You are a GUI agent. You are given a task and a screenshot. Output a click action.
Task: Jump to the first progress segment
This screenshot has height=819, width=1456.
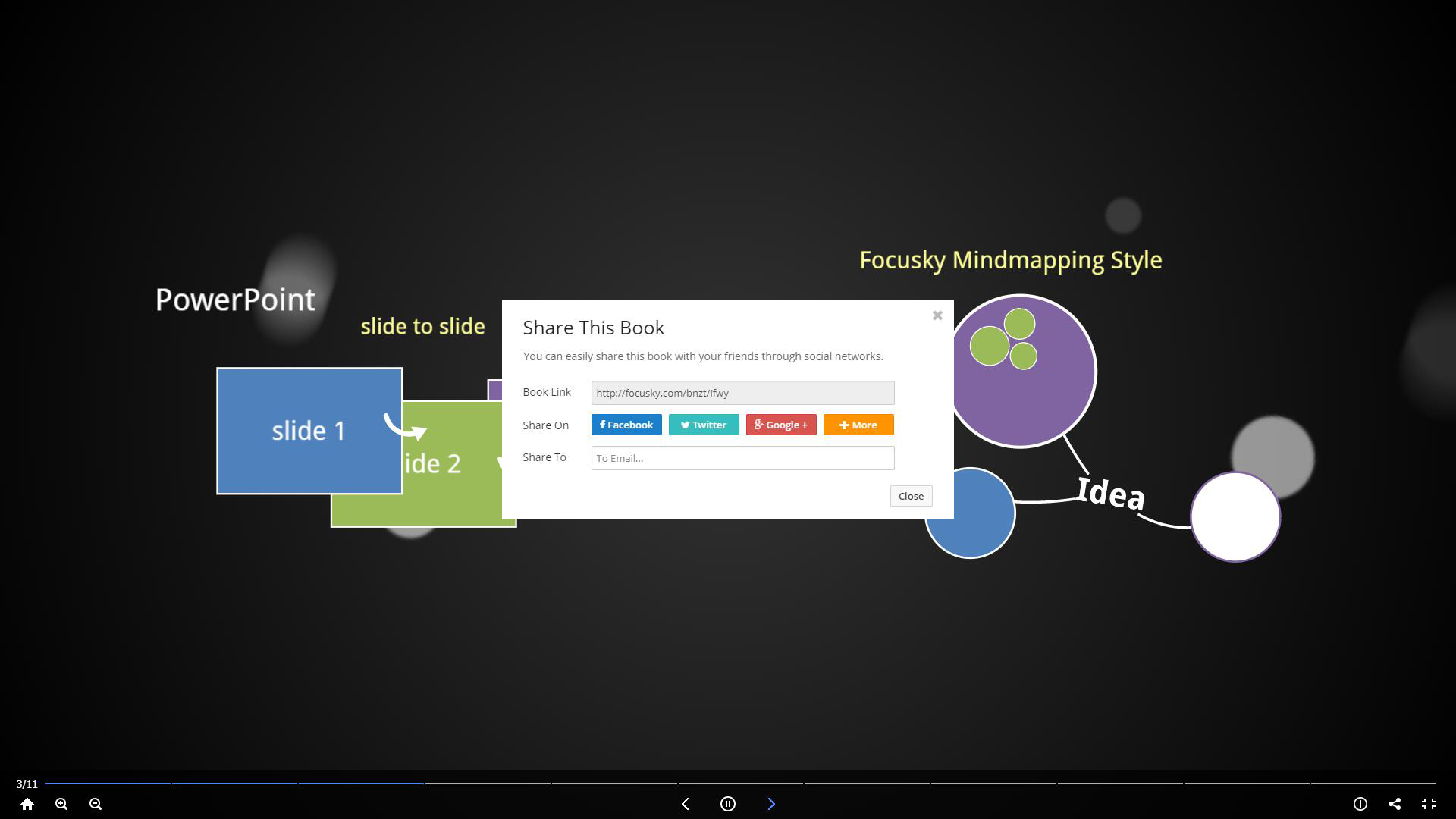(108, 783)
